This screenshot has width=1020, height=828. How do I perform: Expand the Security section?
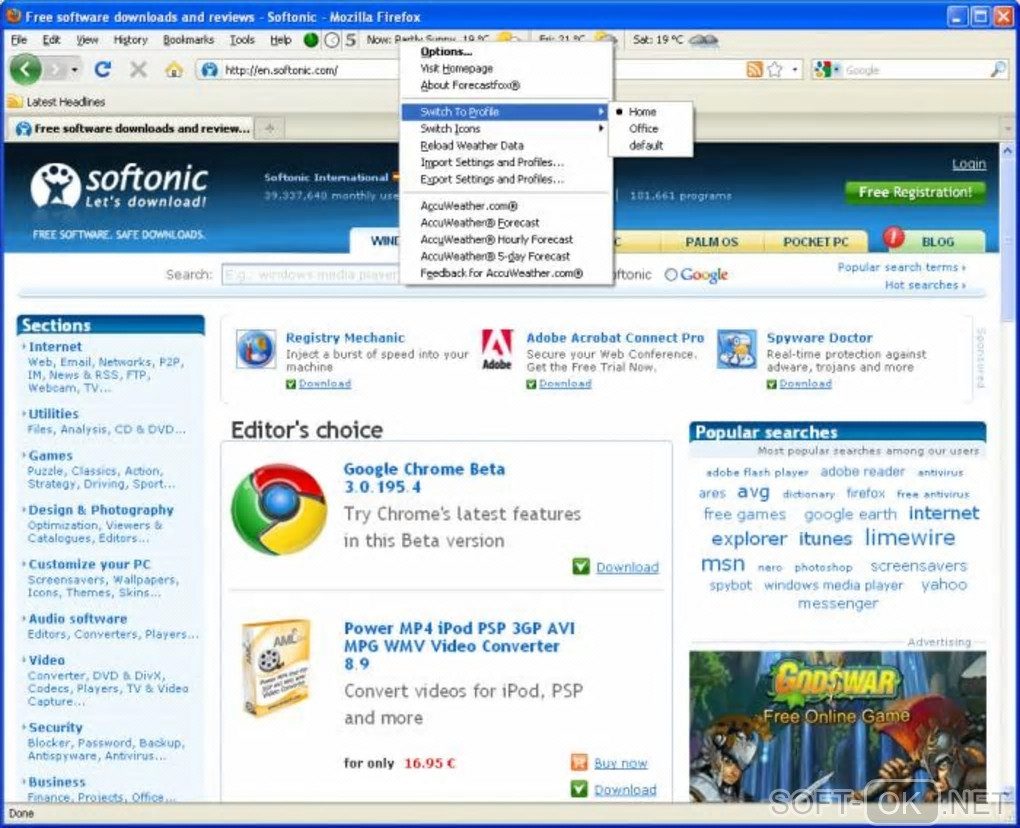click(55, 727)
